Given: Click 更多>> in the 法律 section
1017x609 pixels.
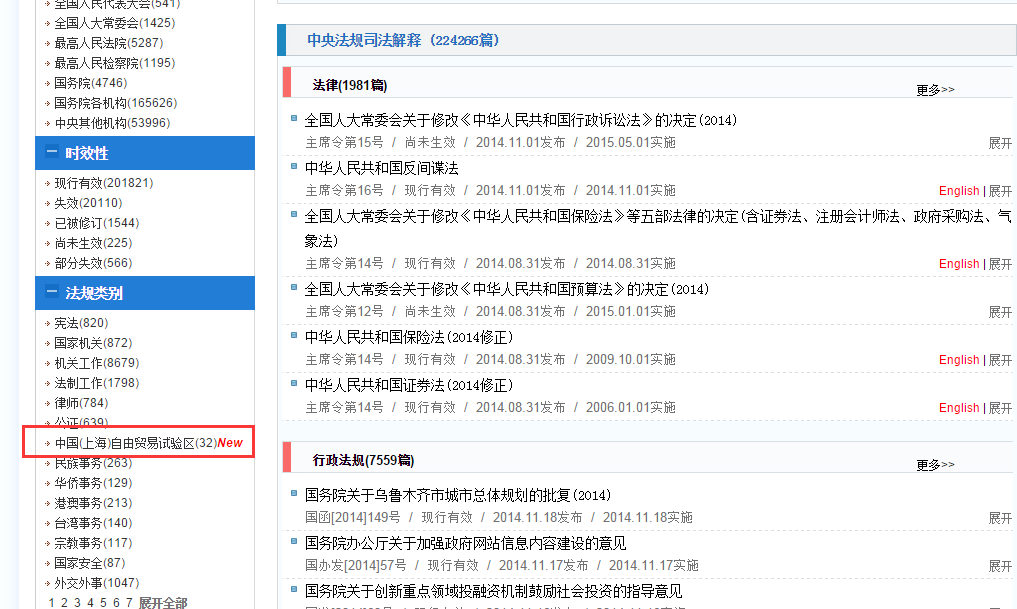Looking at the screenshot, I should point(935,90).
